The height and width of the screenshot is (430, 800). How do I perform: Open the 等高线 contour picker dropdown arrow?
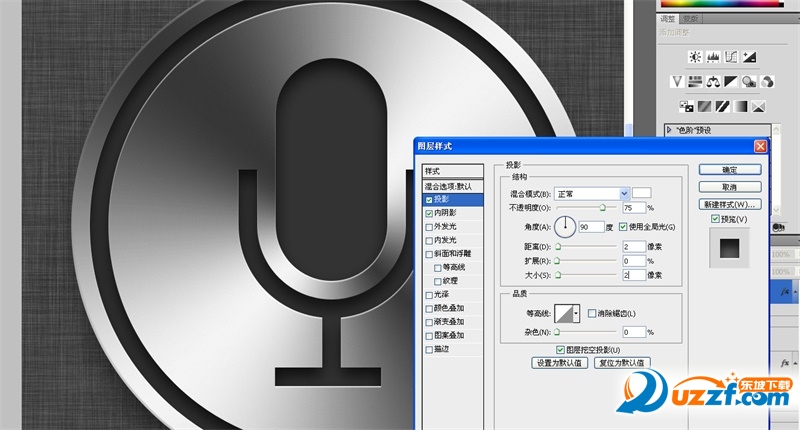click(575, 314)
